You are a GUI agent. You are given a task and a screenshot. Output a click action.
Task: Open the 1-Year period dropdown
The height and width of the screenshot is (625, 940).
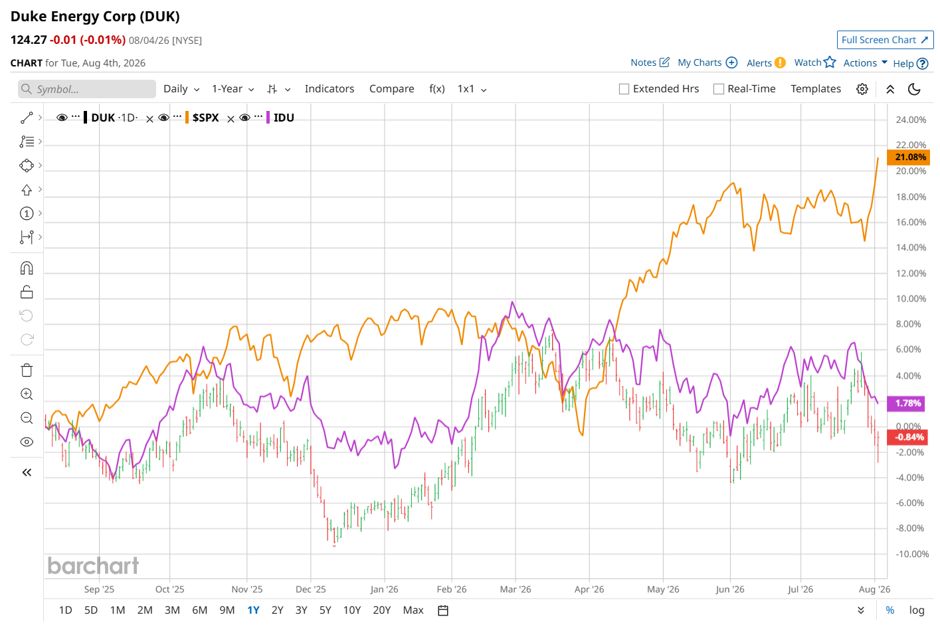pos(233,89)
